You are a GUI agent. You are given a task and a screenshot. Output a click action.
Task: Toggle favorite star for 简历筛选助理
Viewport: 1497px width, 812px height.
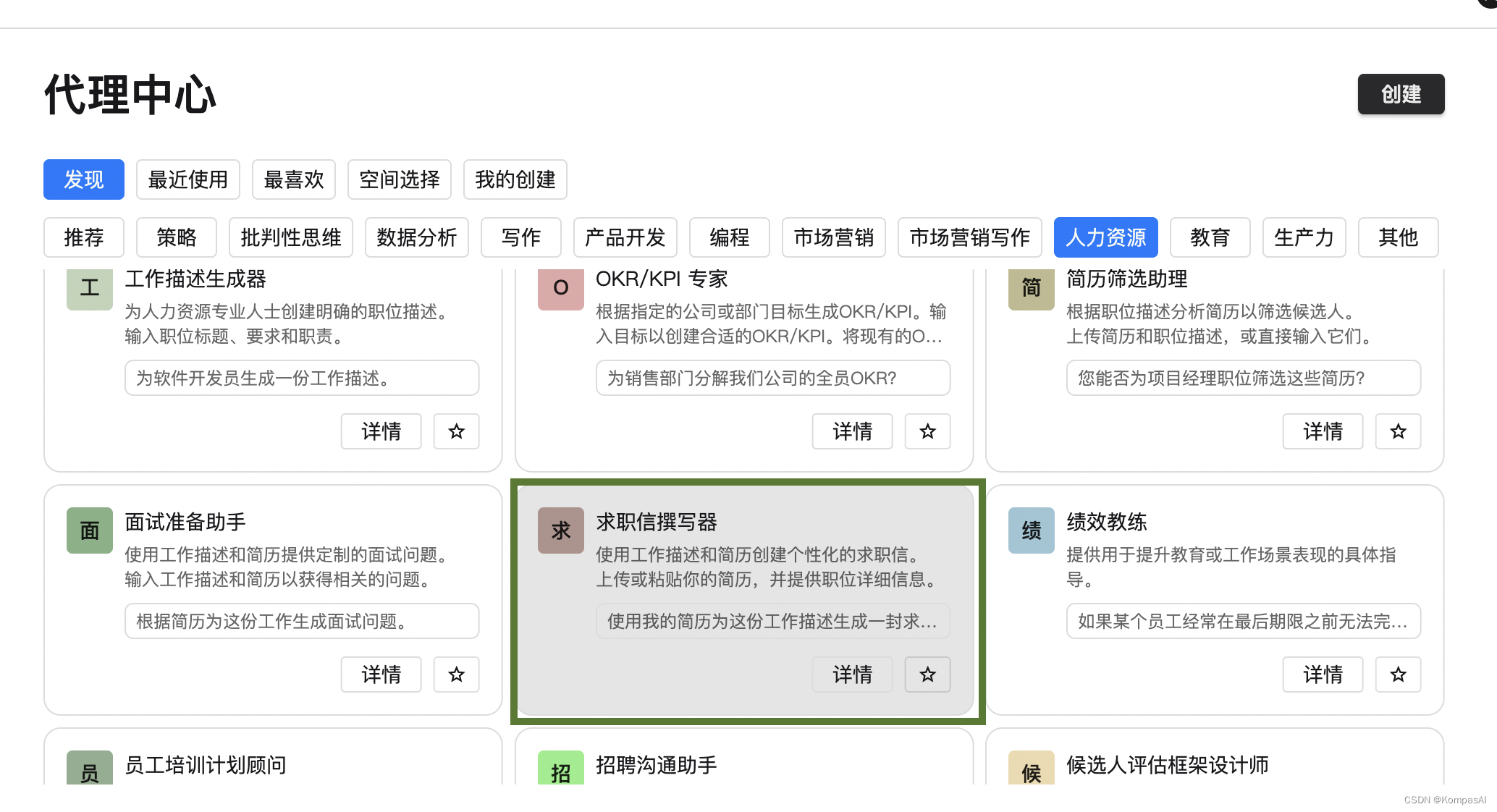1398,431
